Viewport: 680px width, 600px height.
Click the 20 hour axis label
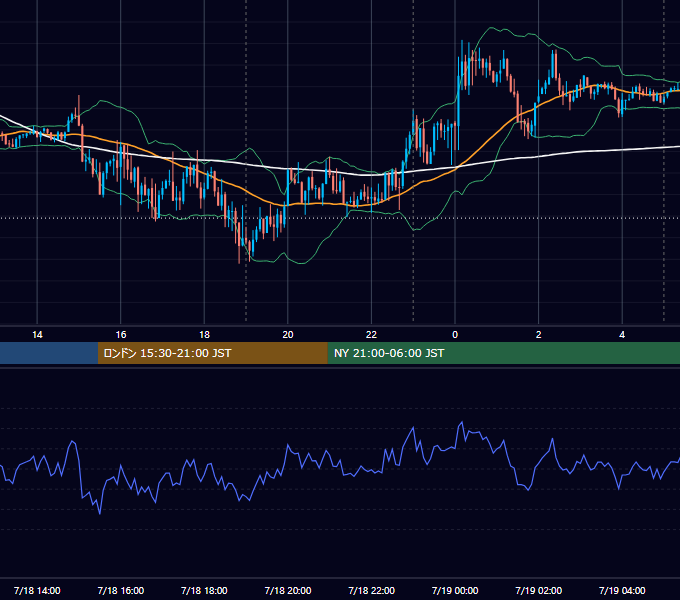click(288, 335)
